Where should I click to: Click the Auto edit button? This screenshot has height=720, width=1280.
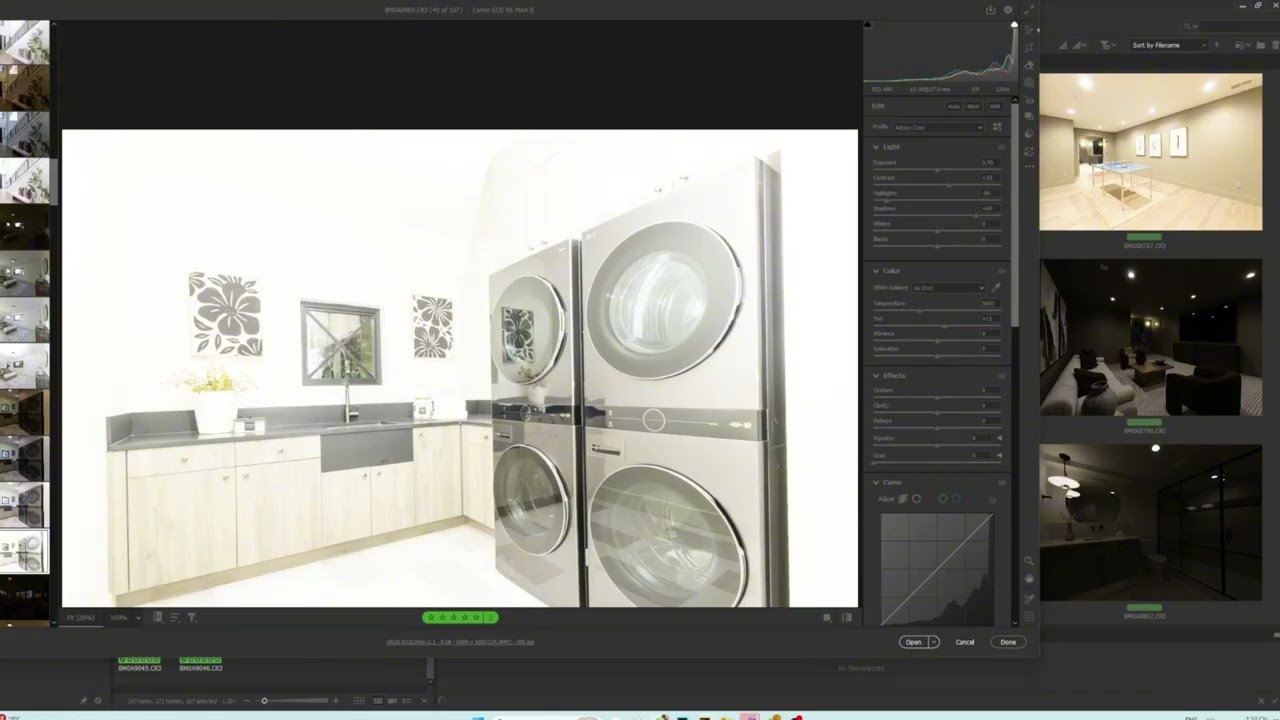[x=954, y=106]
